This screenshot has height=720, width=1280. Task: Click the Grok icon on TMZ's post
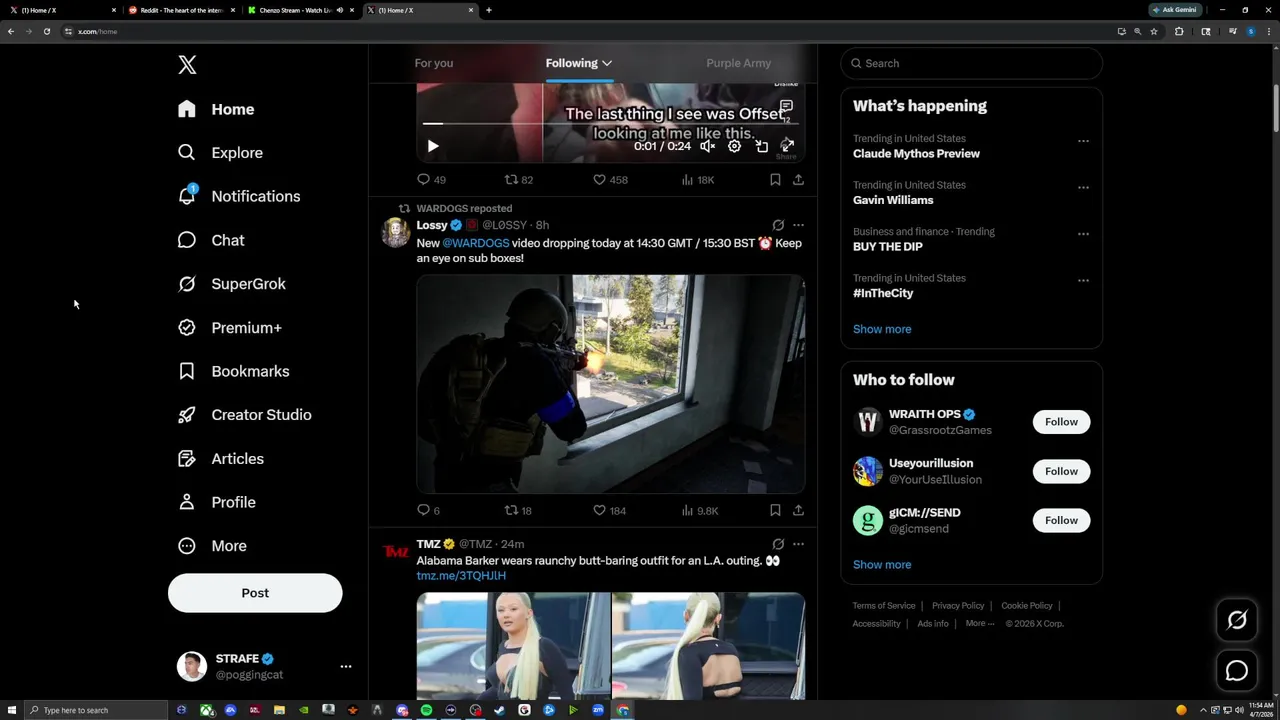pyautogui.click(x=778, y=544)
